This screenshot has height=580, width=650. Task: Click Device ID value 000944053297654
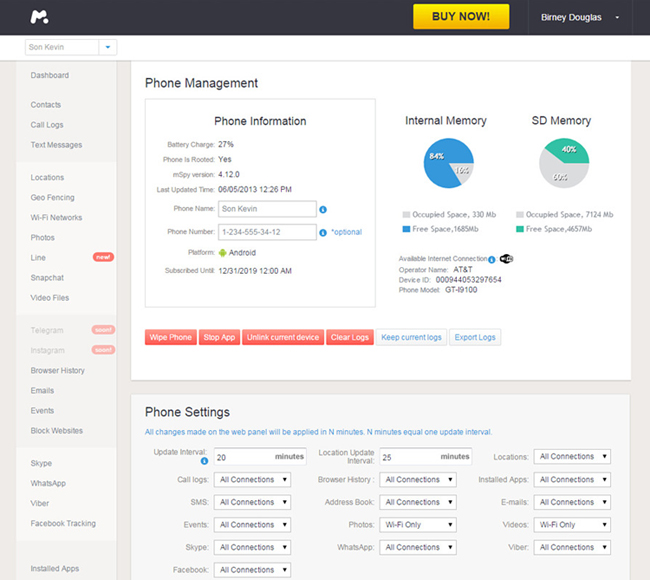468,280
